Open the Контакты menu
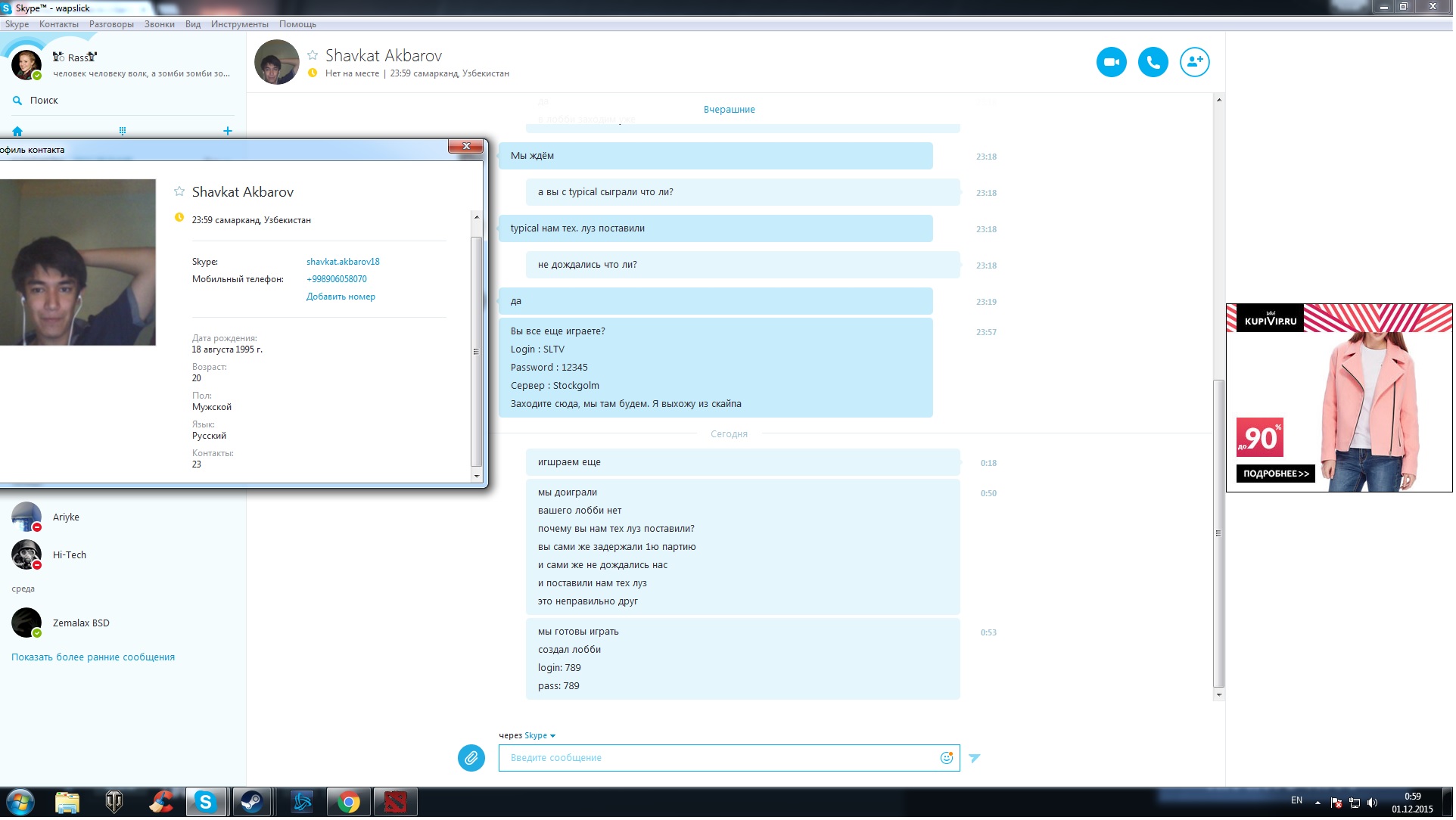 pos(59,24)
